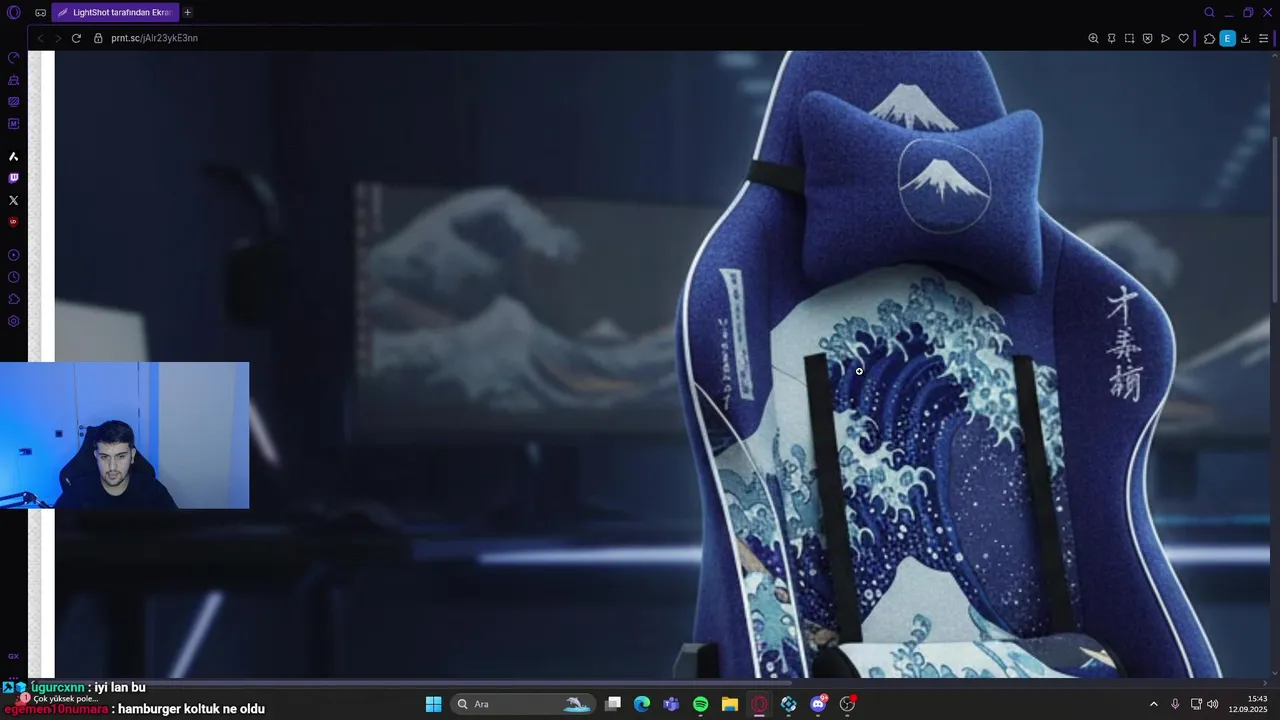Switch to the LightShot tarafından Ekran tab
Viewport: 1280px width, 720px height.
tap(114, 12)
